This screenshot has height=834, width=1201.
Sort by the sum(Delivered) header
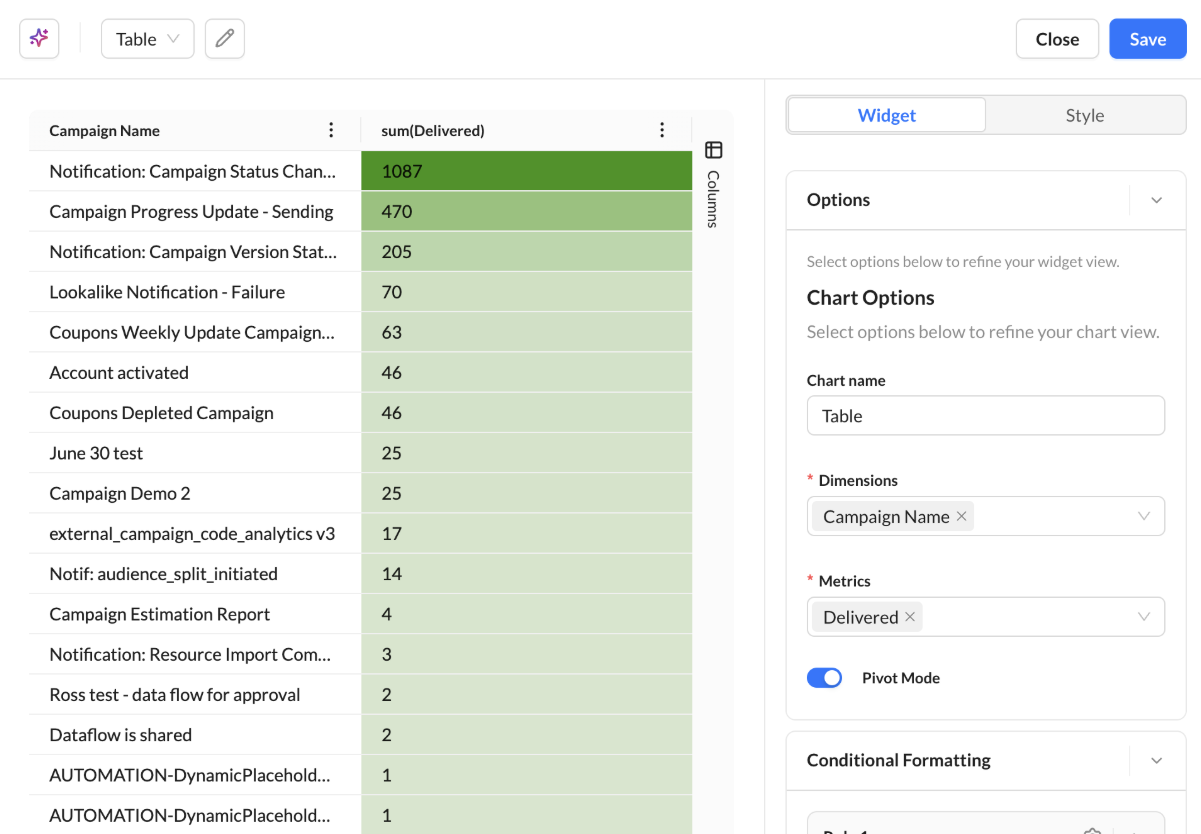(433, 131)
